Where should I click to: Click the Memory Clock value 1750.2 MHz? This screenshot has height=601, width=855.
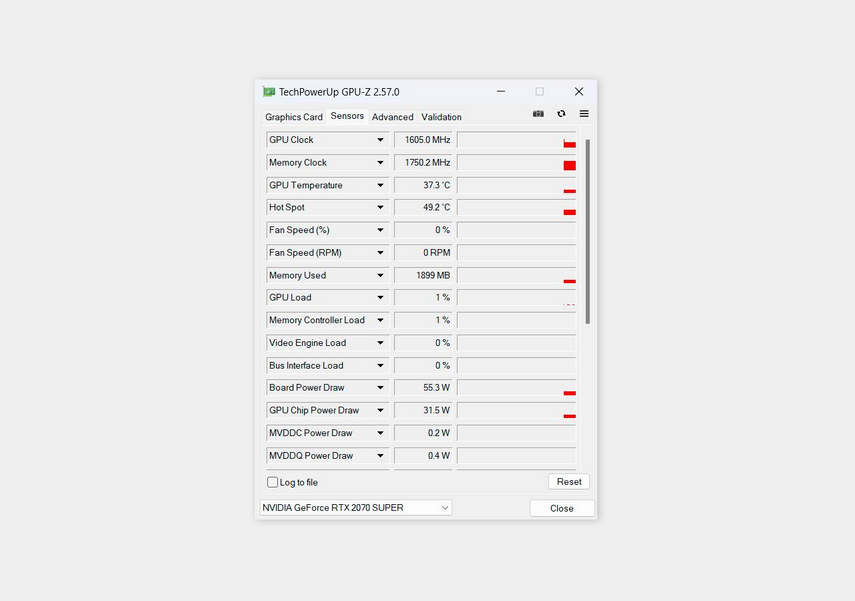click(423, 163)
